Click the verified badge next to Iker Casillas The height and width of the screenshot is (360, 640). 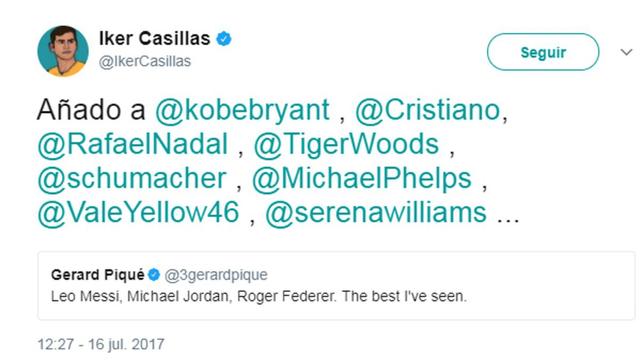point(224,39)
